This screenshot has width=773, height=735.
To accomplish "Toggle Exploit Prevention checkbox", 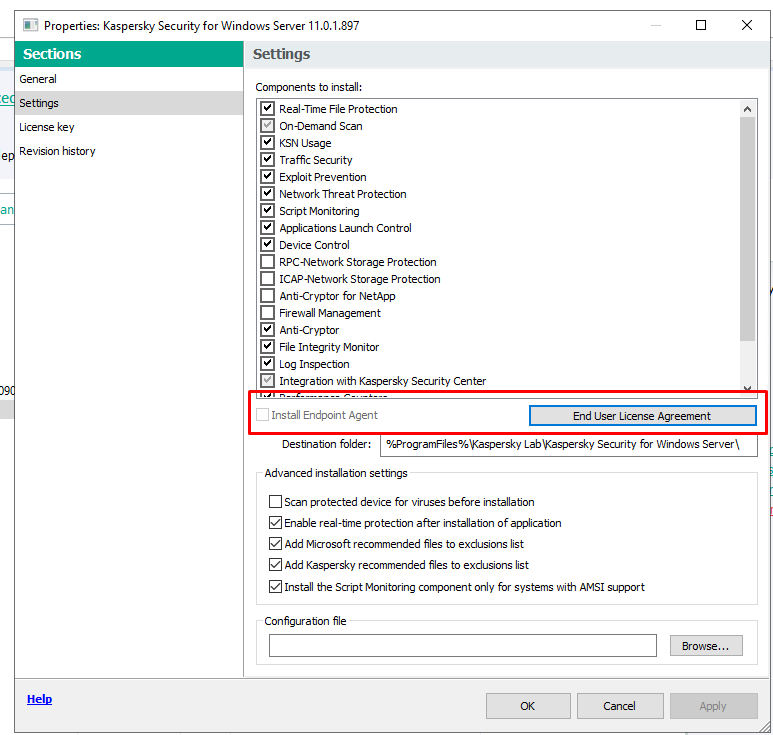I will [267, 176].
